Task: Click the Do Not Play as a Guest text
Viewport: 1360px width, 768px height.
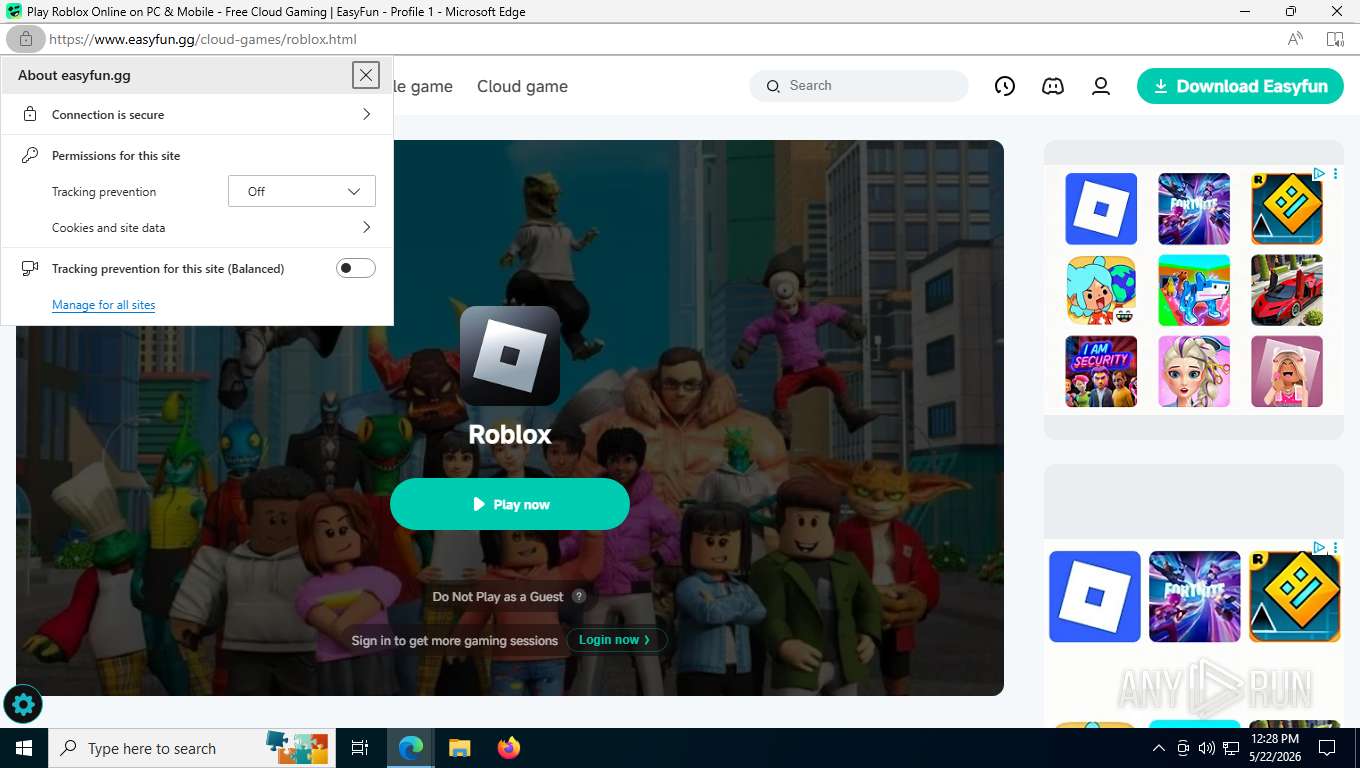Action: point(498,596)
